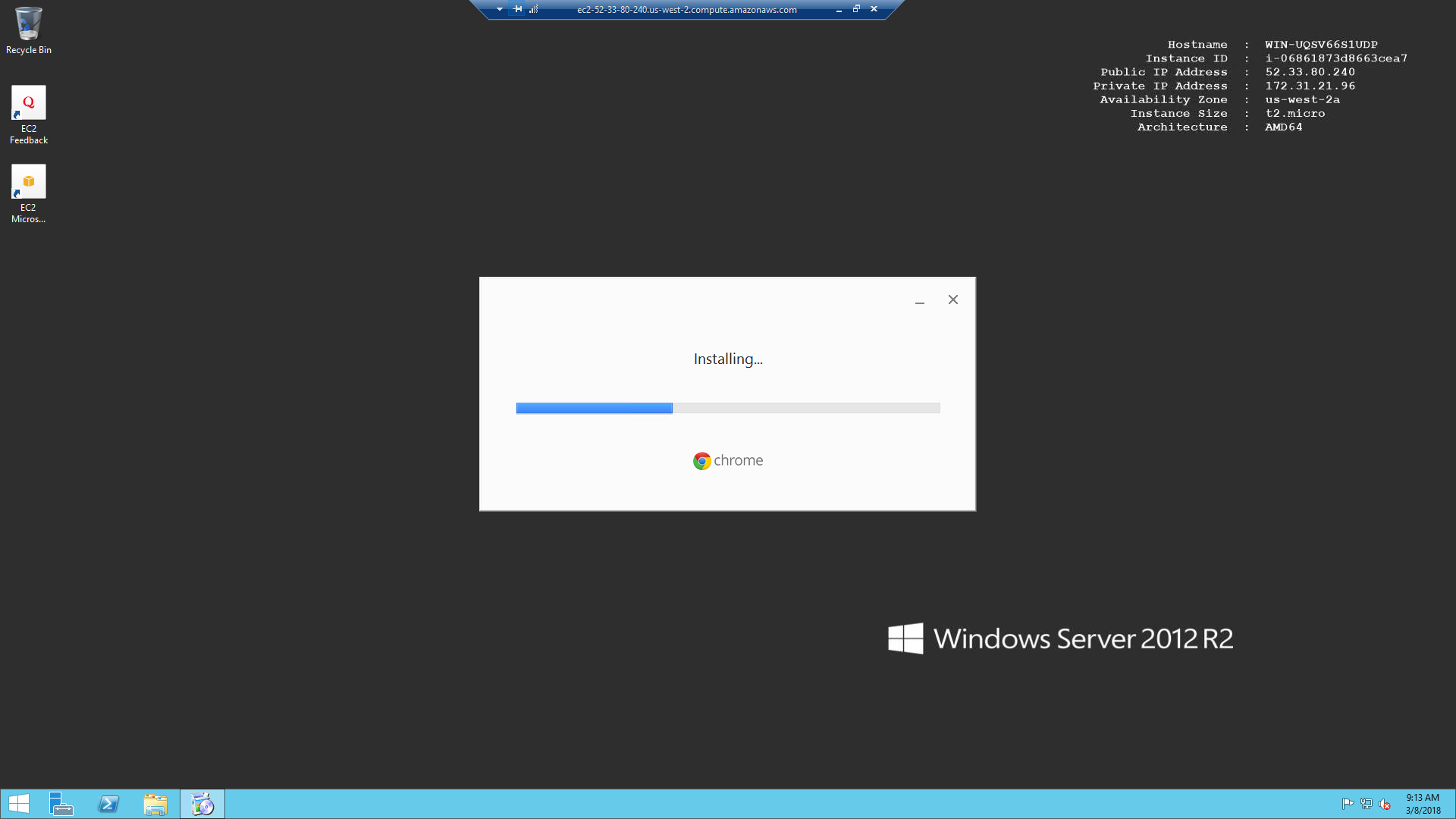Click the Private IP value 172.31.21.96
This screenshot has width=1456, height=819.
1310,86
